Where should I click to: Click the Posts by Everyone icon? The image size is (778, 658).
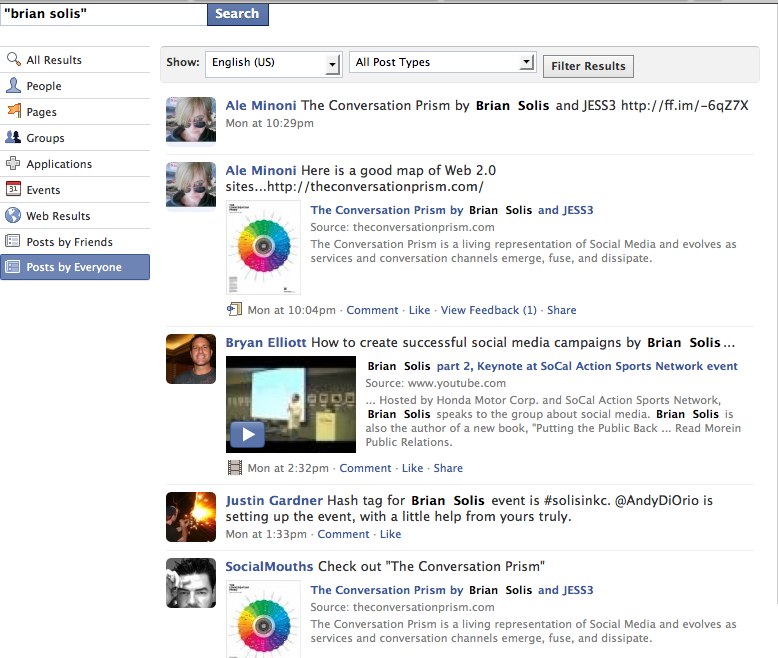pyautogui.click(x=12, y=266)
